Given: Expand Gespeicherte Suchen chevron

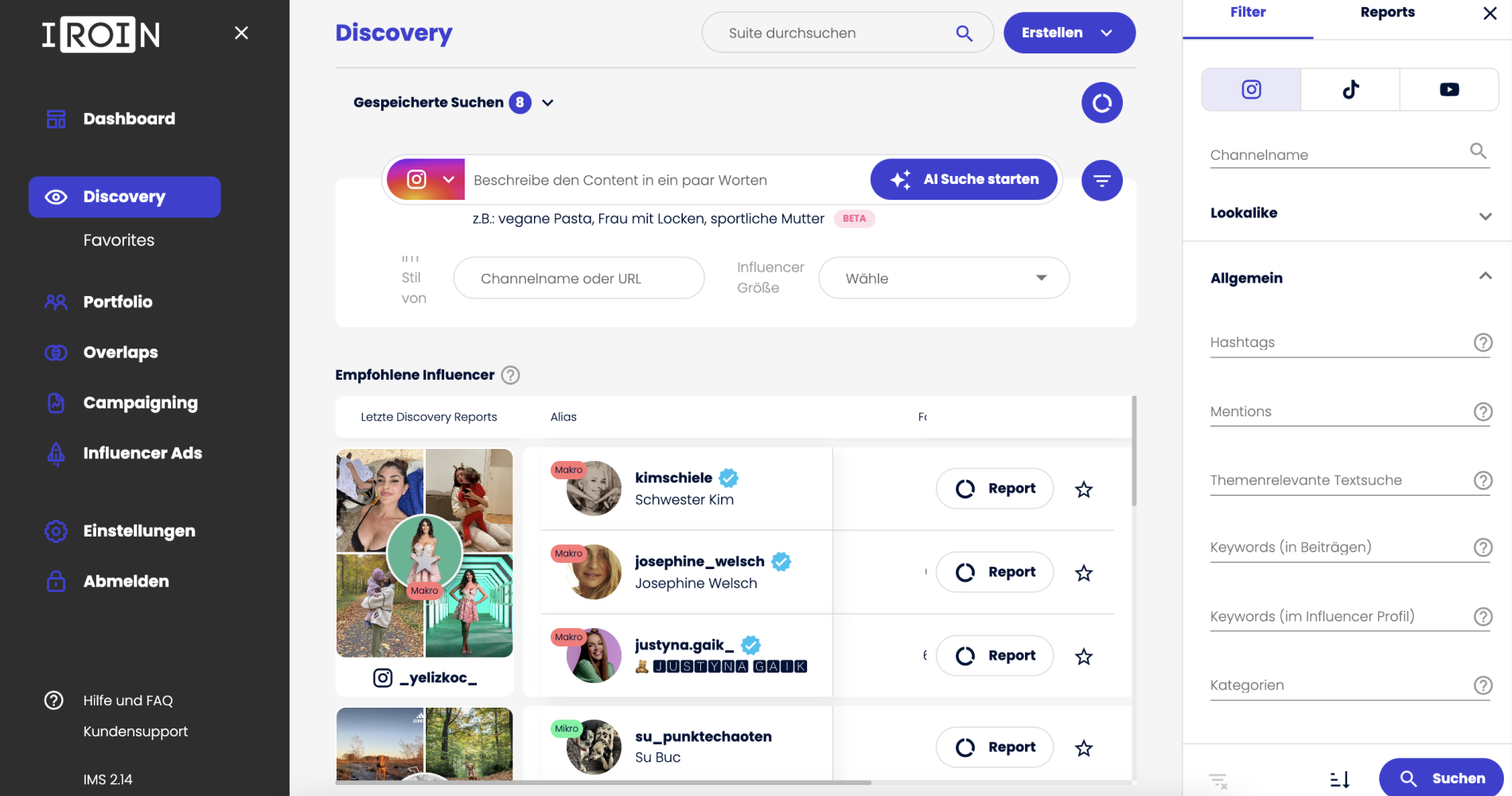Looking at the screenshot, I should [x=548, y=103].
